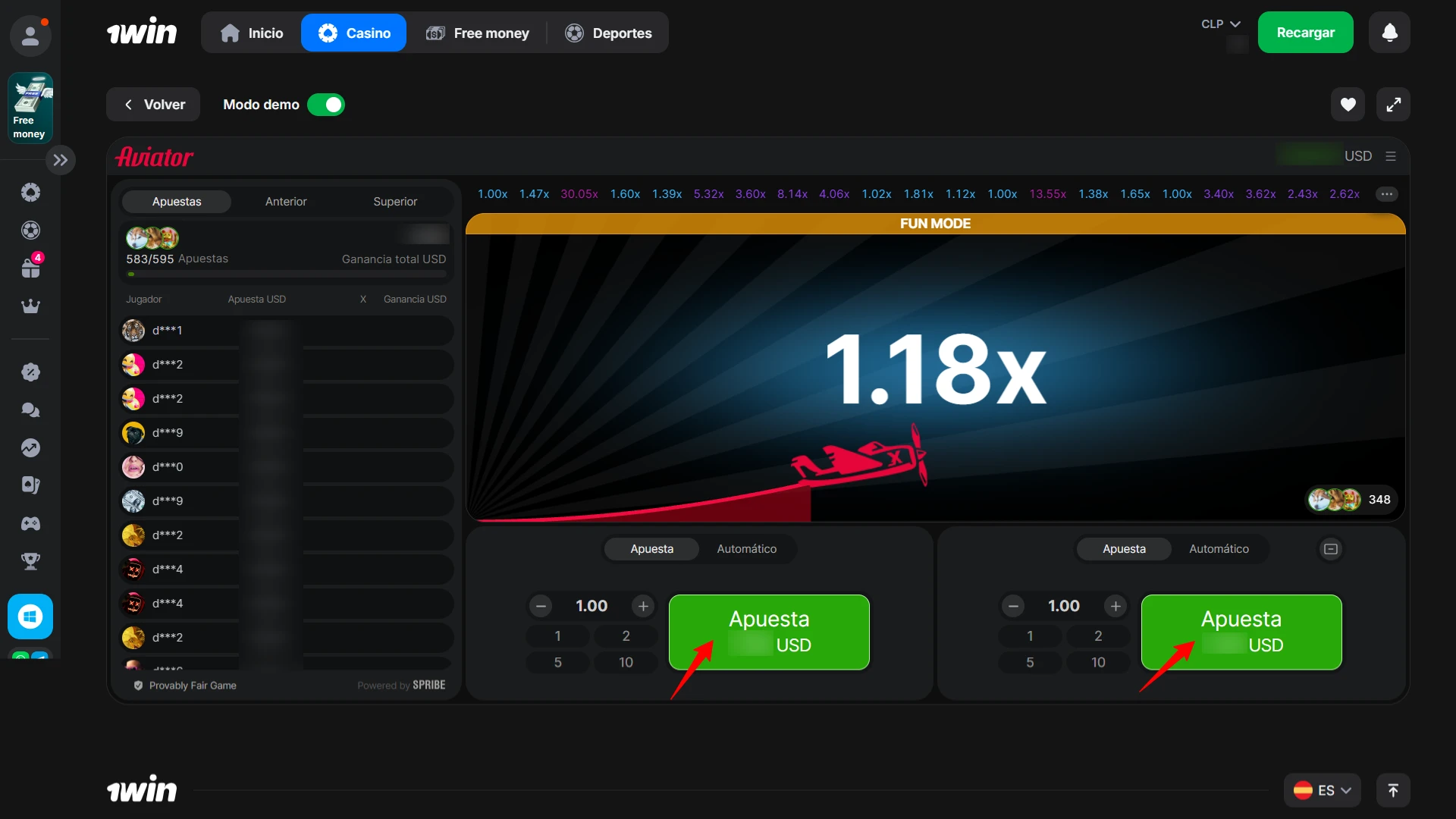Click the crown icon in sidebar

click(x=30, y=306)
